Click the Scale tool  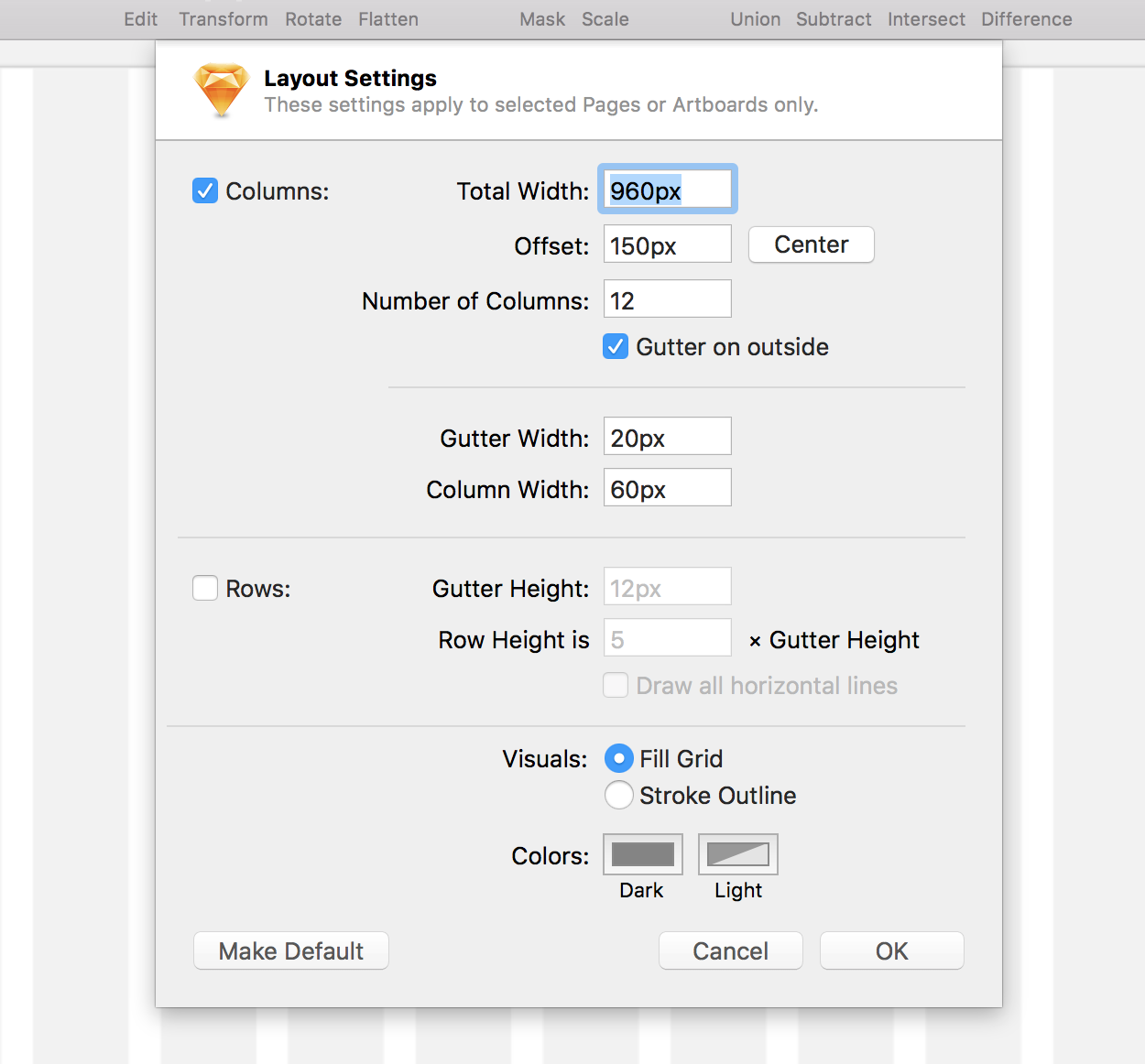pyautogui.click(x=605, y=18)
